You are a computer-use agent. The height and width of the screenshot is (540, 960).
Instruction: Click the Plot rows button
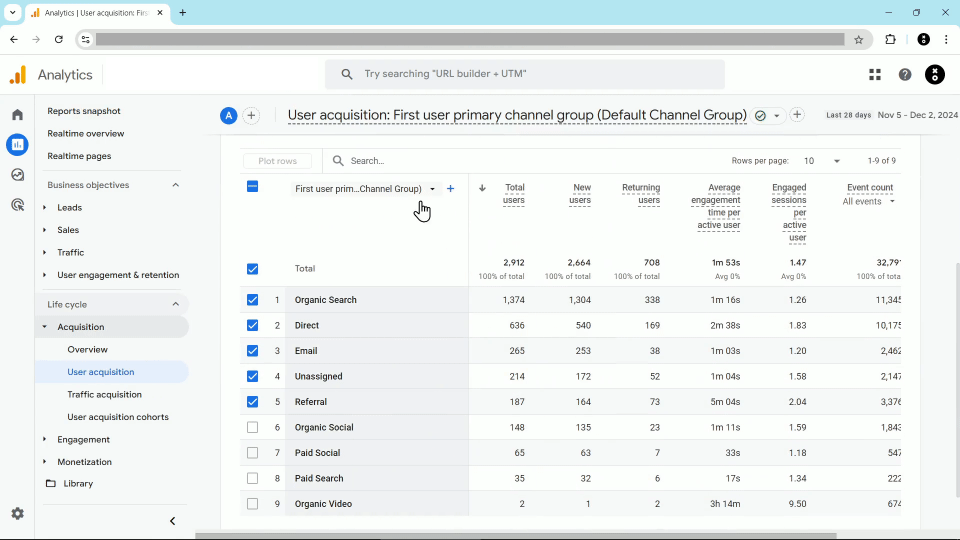pyautogui.click(x=277, y=161)
